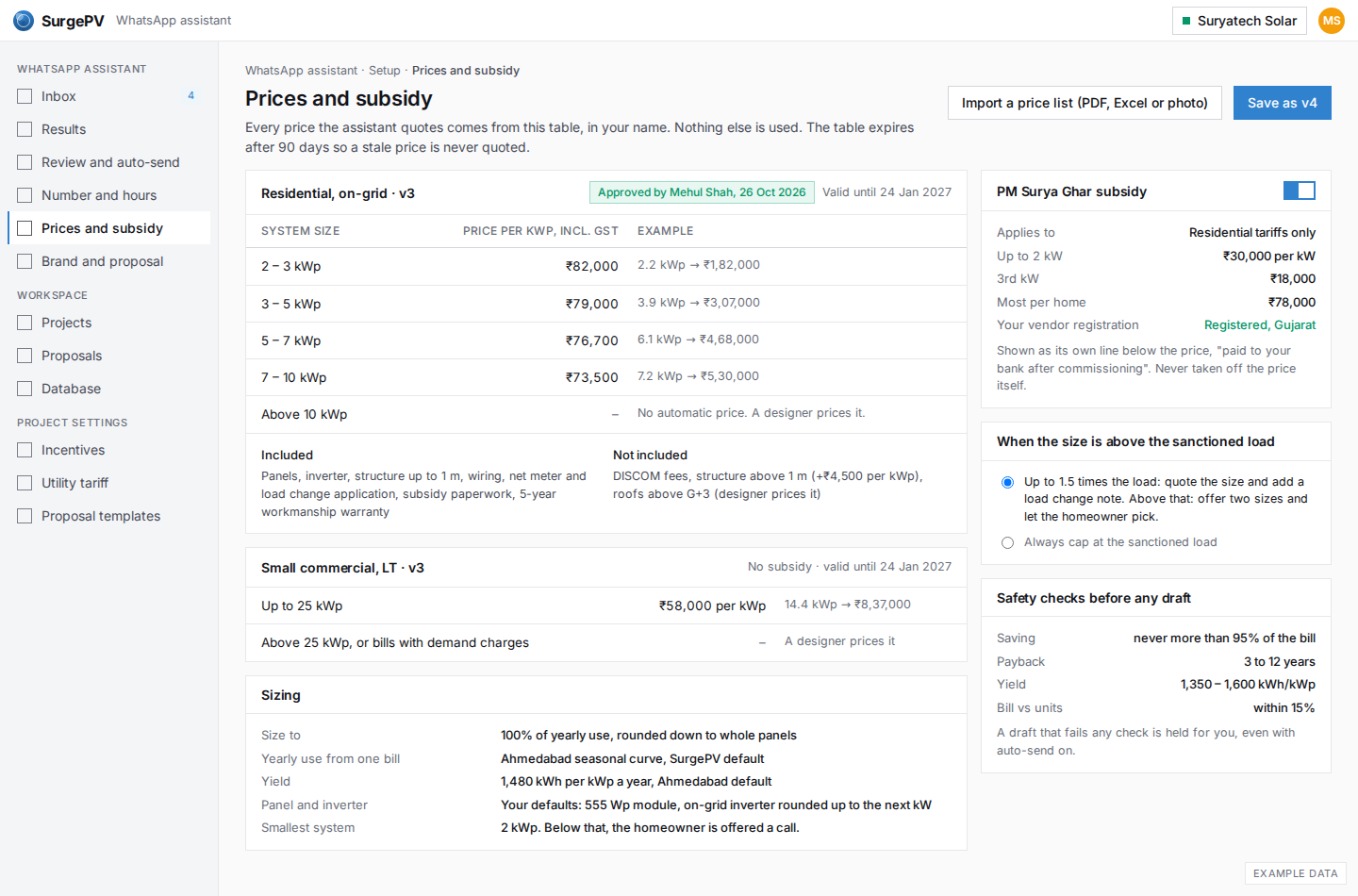Click the 'Above 10 kWp' row label
This screenshot has width=1358, height=896.
click(305, 415)
